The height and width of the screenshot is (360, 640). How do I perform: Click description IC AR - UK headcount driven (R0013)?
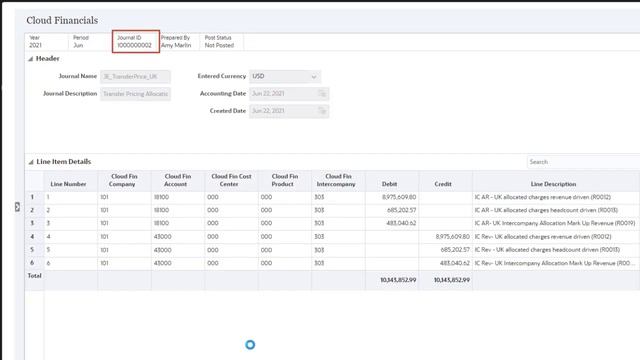pyautogui.click(x=556, y=210)
